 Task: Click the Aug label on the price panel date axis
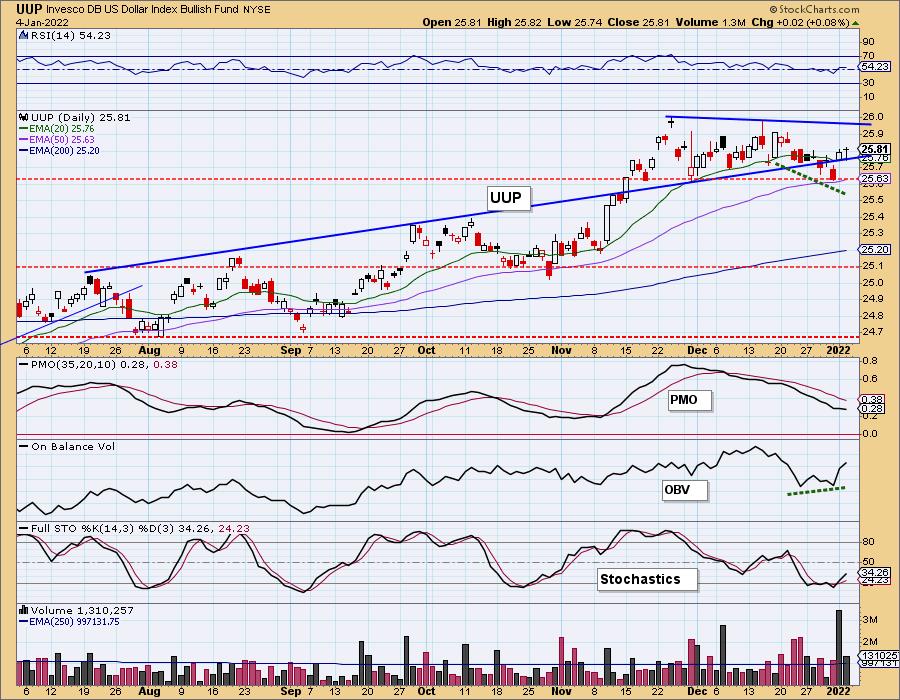[x=149, y=350]
